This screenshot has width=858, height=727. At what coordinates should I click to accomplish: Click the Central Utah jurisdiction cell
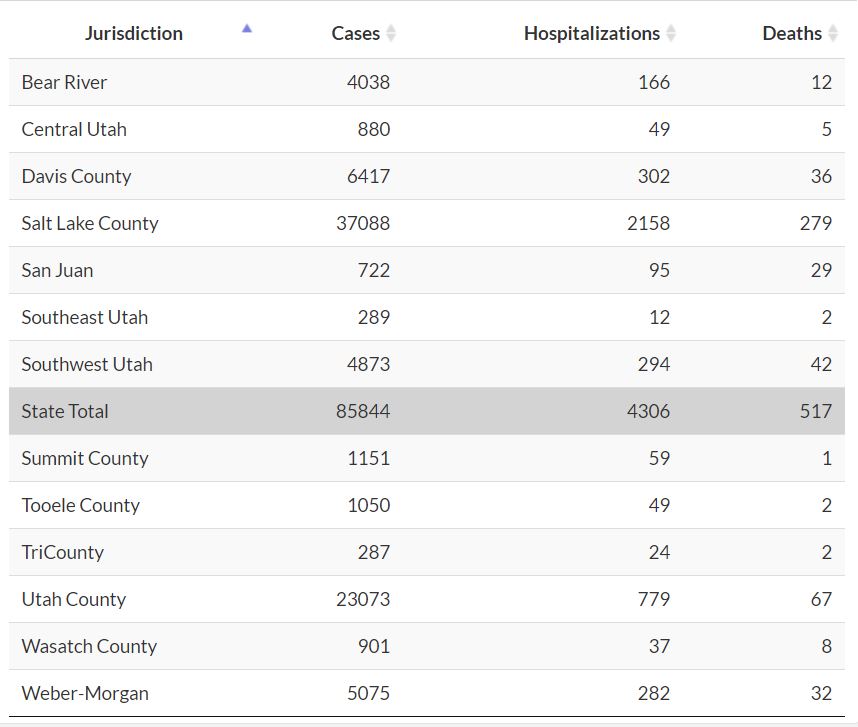click(x=74, y=129)
